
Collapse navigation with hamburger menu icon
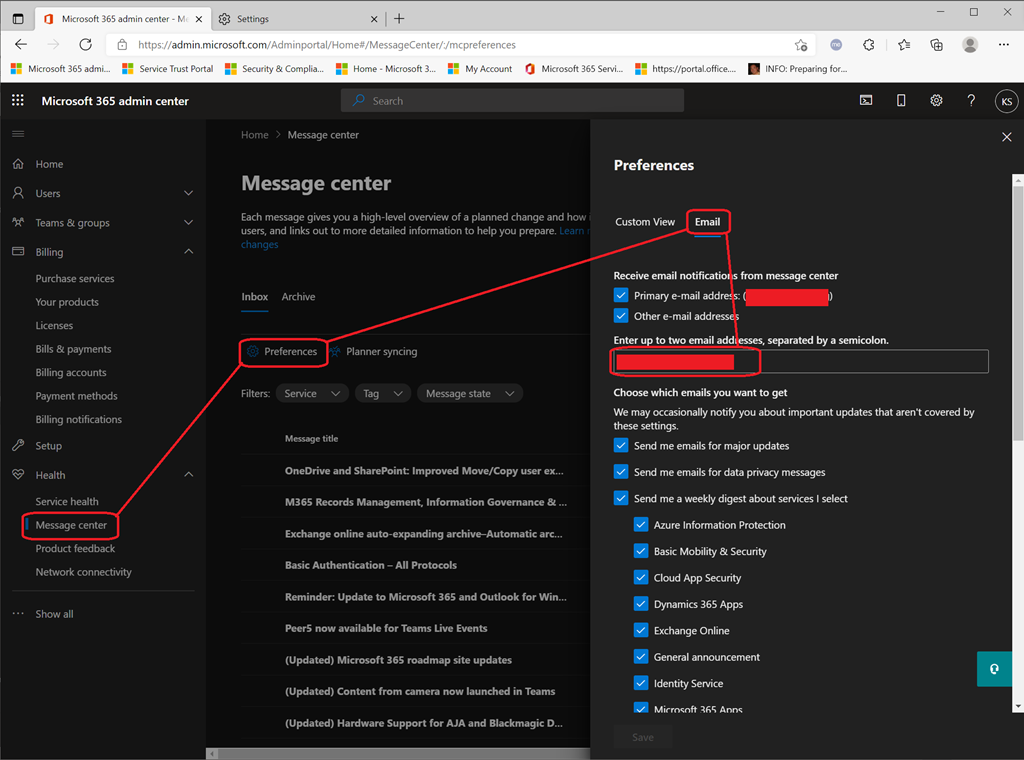[18, 134]
